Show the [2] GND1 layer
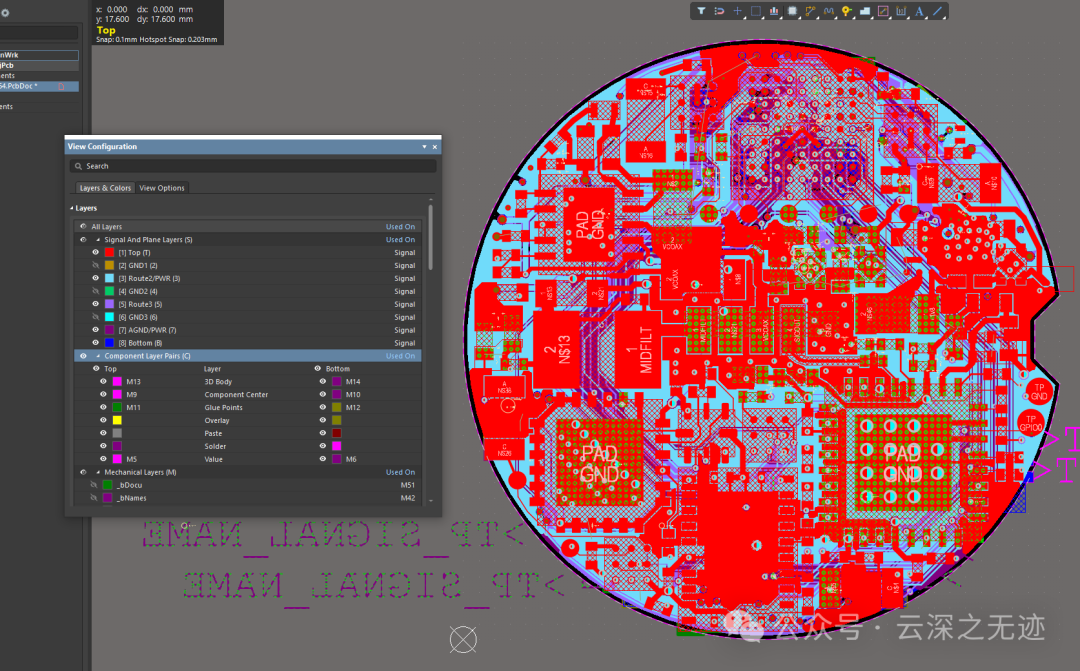 pyautogui.click(x=96, y=265)
